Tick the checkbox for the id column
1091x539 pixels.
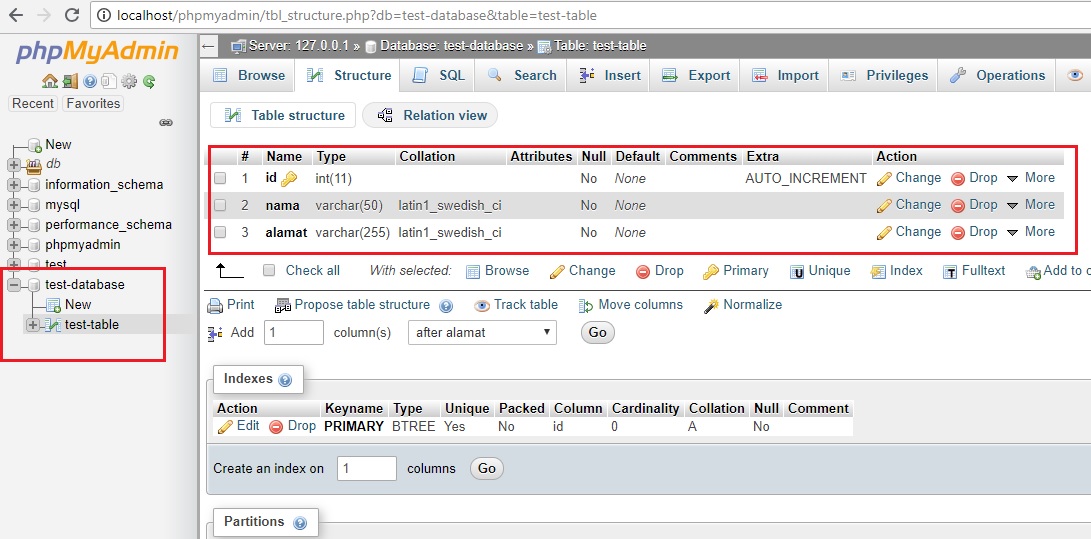pos(220,179)
